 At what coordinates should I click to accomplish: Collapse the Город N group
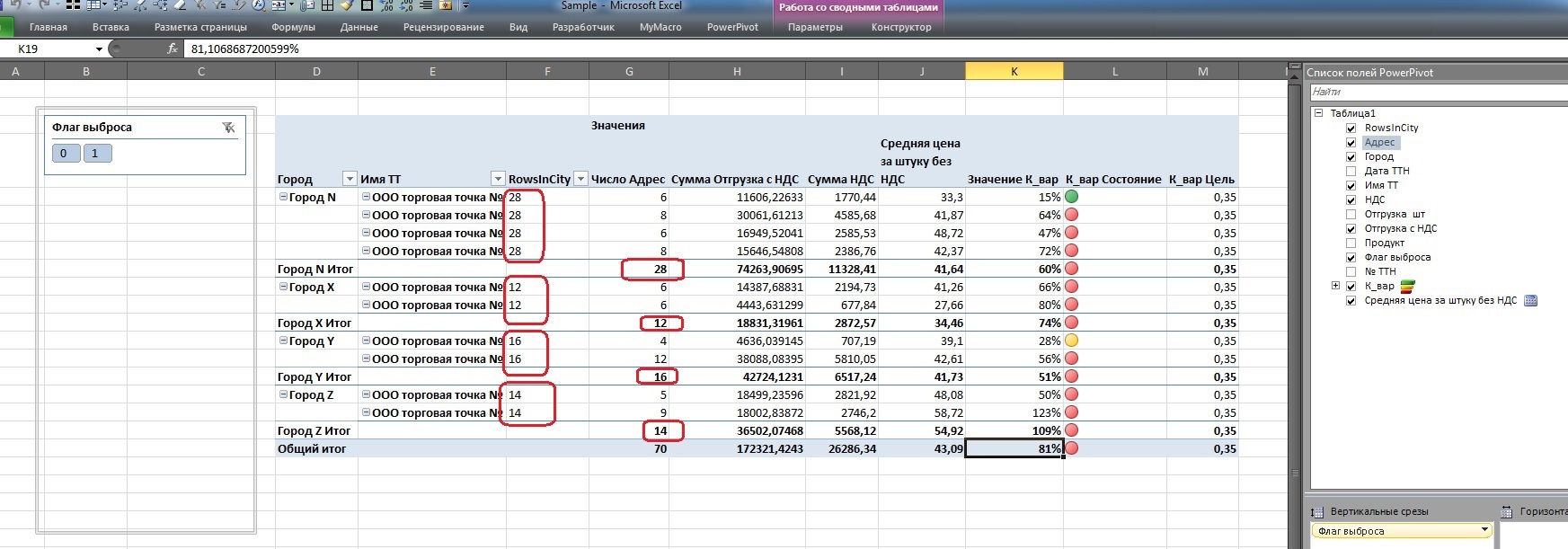[283, 197]
